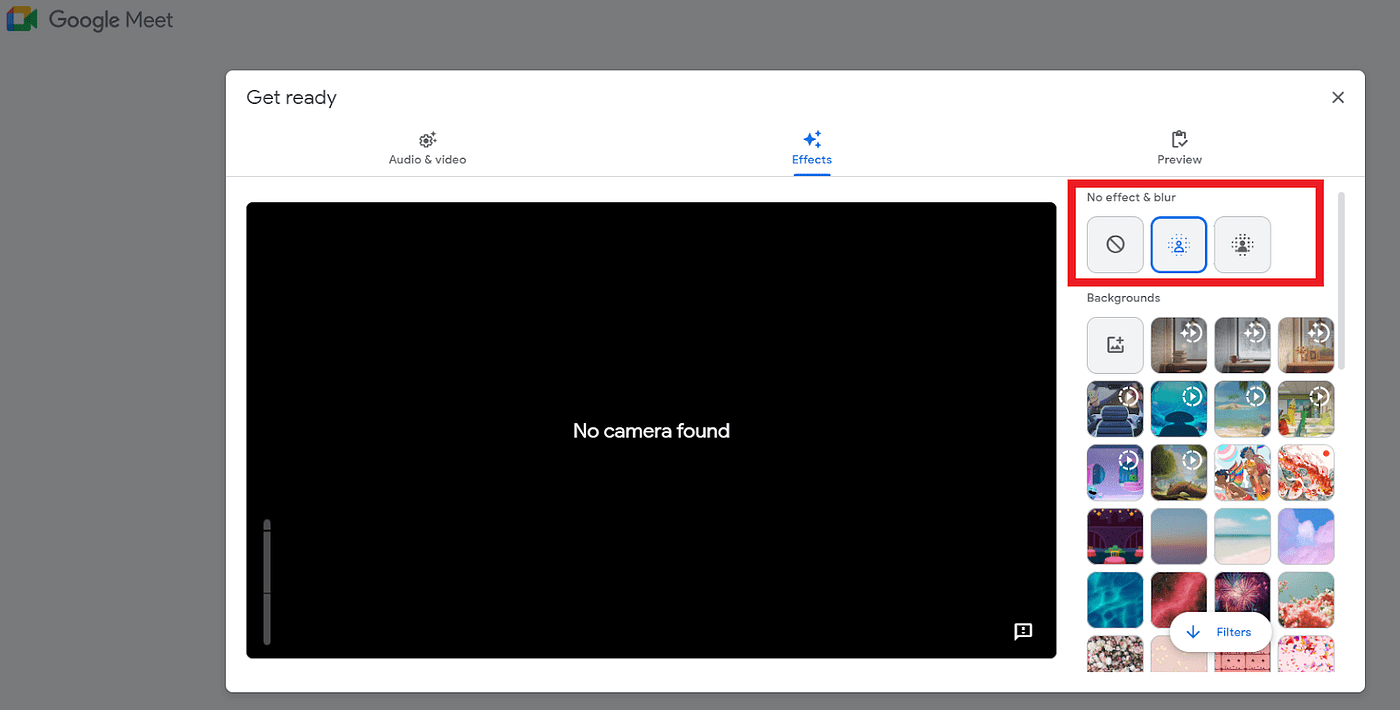Pick the underwater animated background
This screenshot has height=710, width=1400.
1179,409
